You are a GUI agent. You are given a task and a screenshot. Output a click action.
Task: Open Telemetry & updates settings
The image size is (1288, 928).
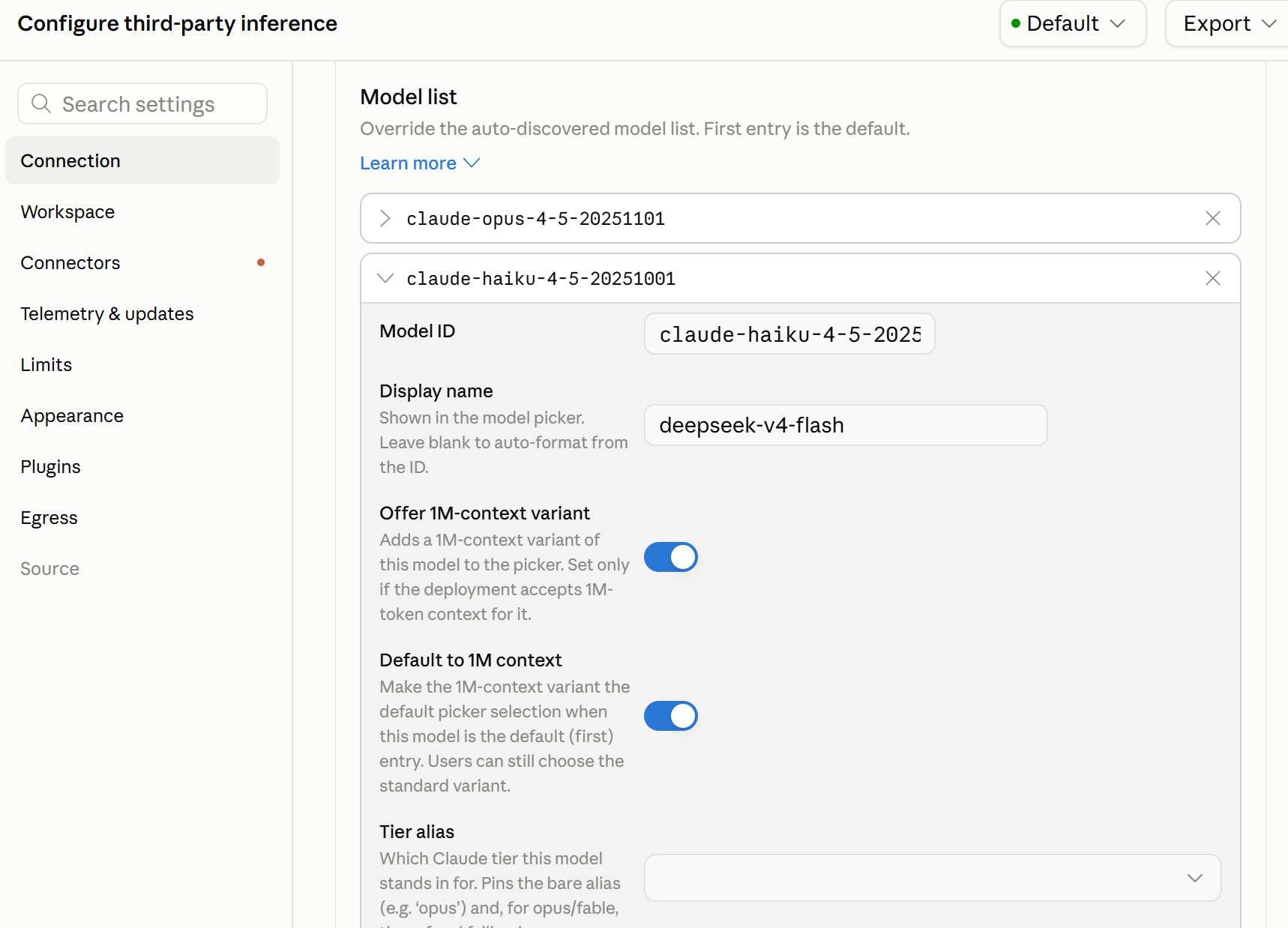[x=142, y=313]
